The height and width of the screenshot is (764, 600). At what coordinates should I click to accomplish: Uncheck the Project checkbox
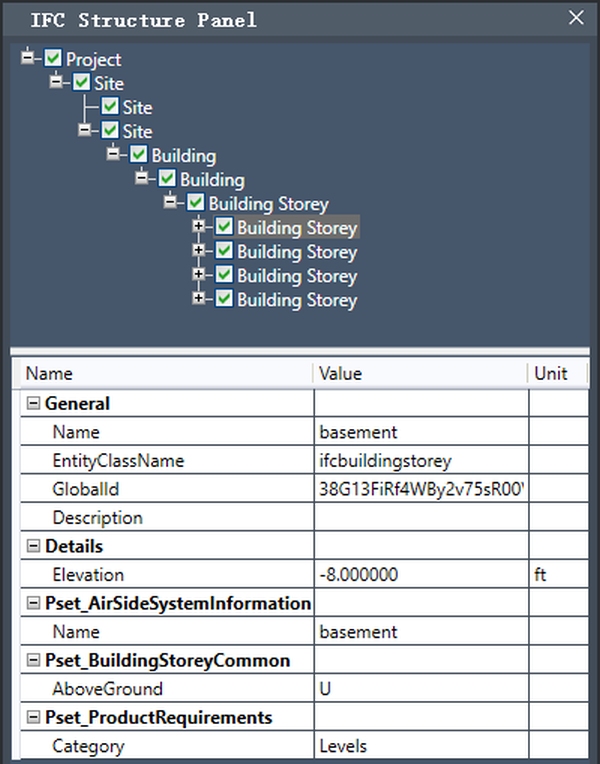pyautogui.click(x=53, y=60)
